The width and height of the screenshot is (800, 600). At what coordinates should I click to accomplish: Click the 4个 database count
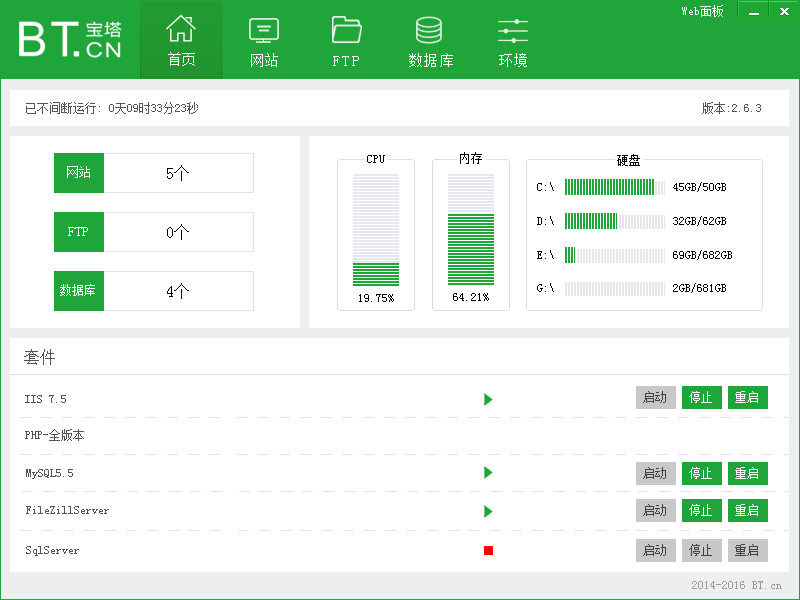178,291
